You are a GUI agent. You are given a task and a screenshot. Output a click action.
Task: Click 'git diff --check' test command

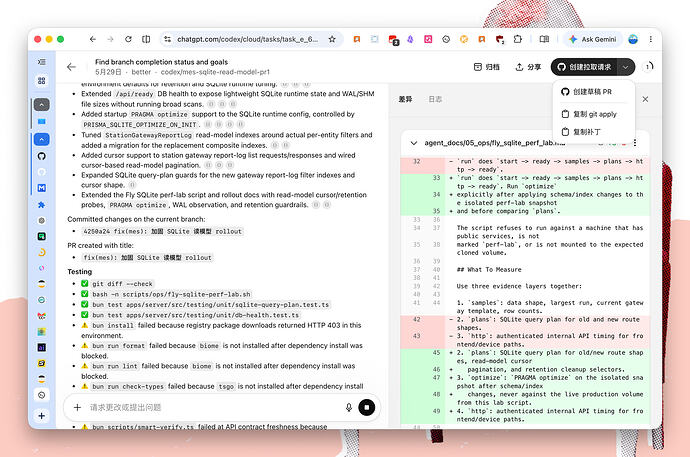122,284
